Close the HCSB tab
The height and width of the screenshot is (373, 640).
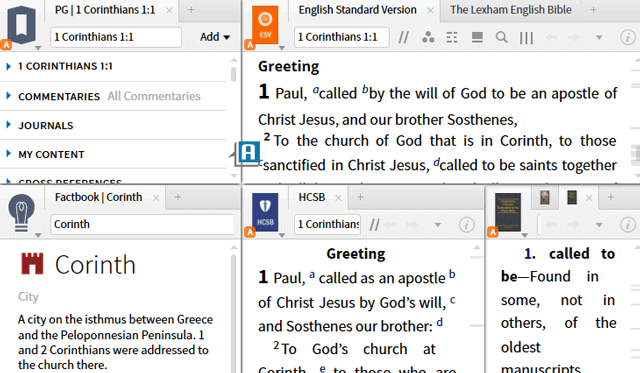coord(338,198)
